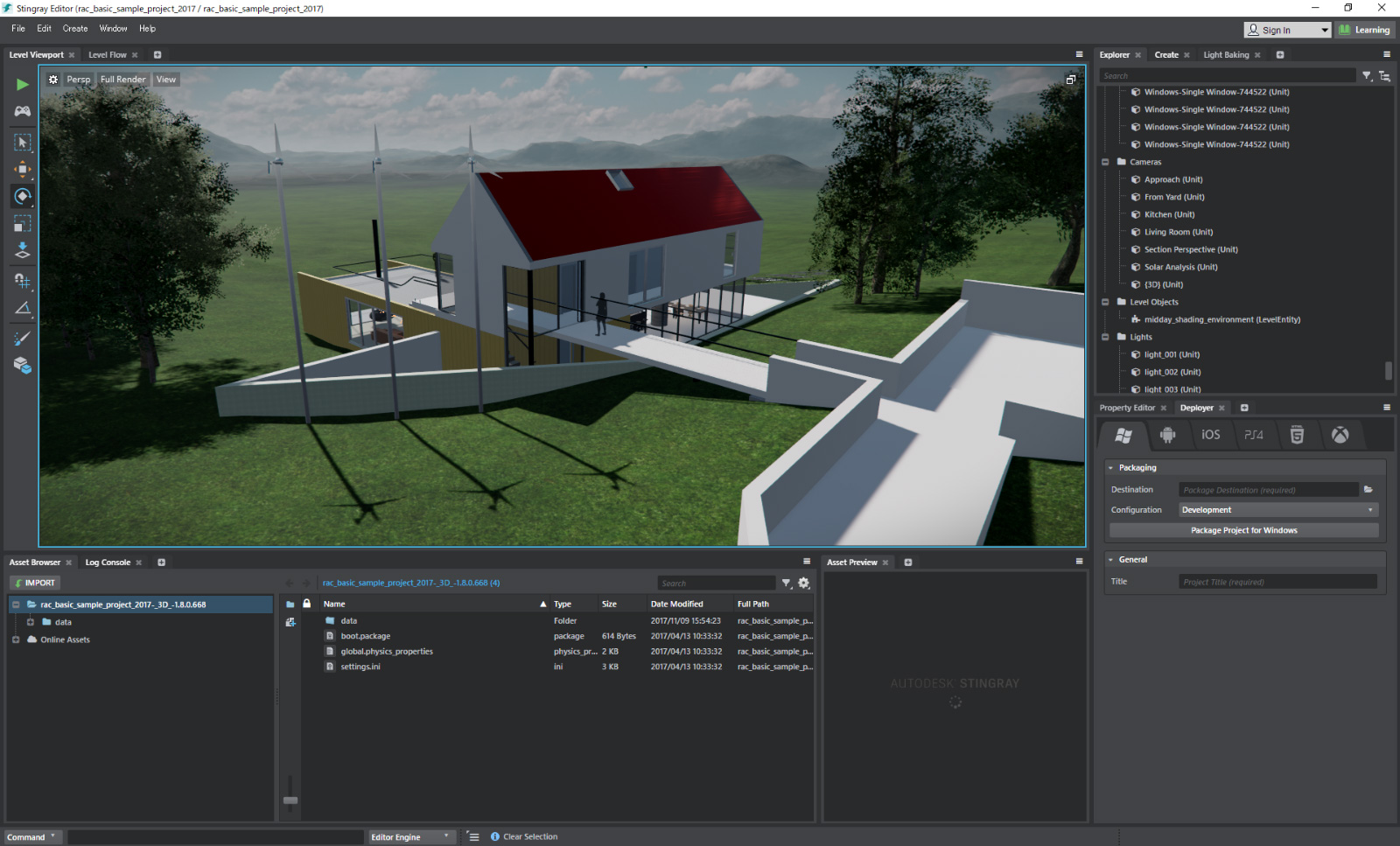Click the folder view icon in Asset Browser

(x=290, y=605)
